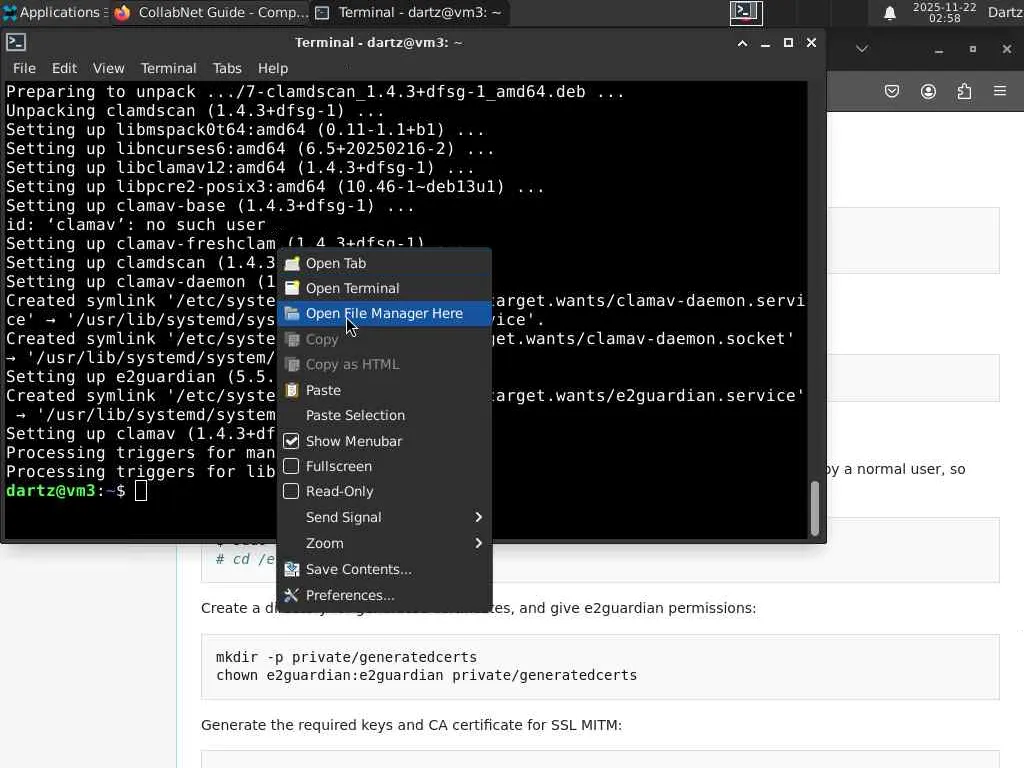Click the terminal vertical scrollbar handle
The image size is (1024, 768).
click(814, 509)
